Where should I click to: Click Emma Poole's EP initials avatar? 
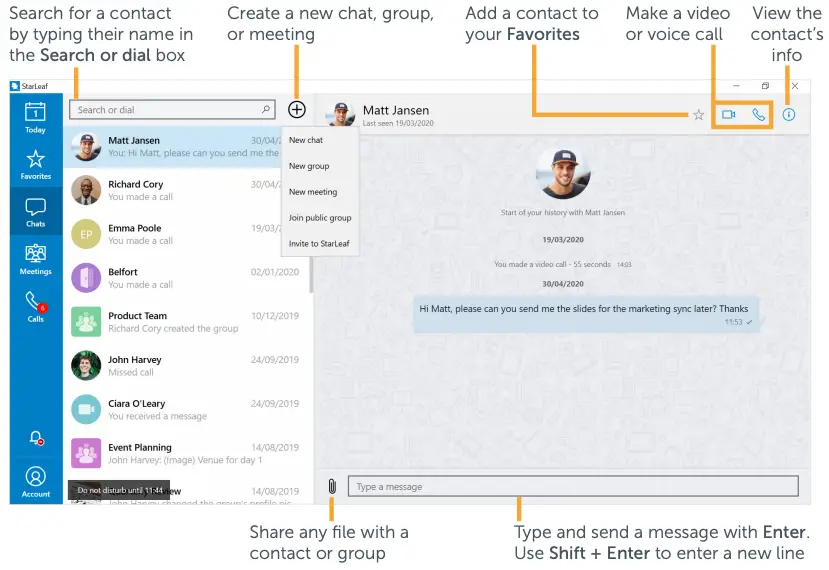pyautogui.click(x=86, y=234)
